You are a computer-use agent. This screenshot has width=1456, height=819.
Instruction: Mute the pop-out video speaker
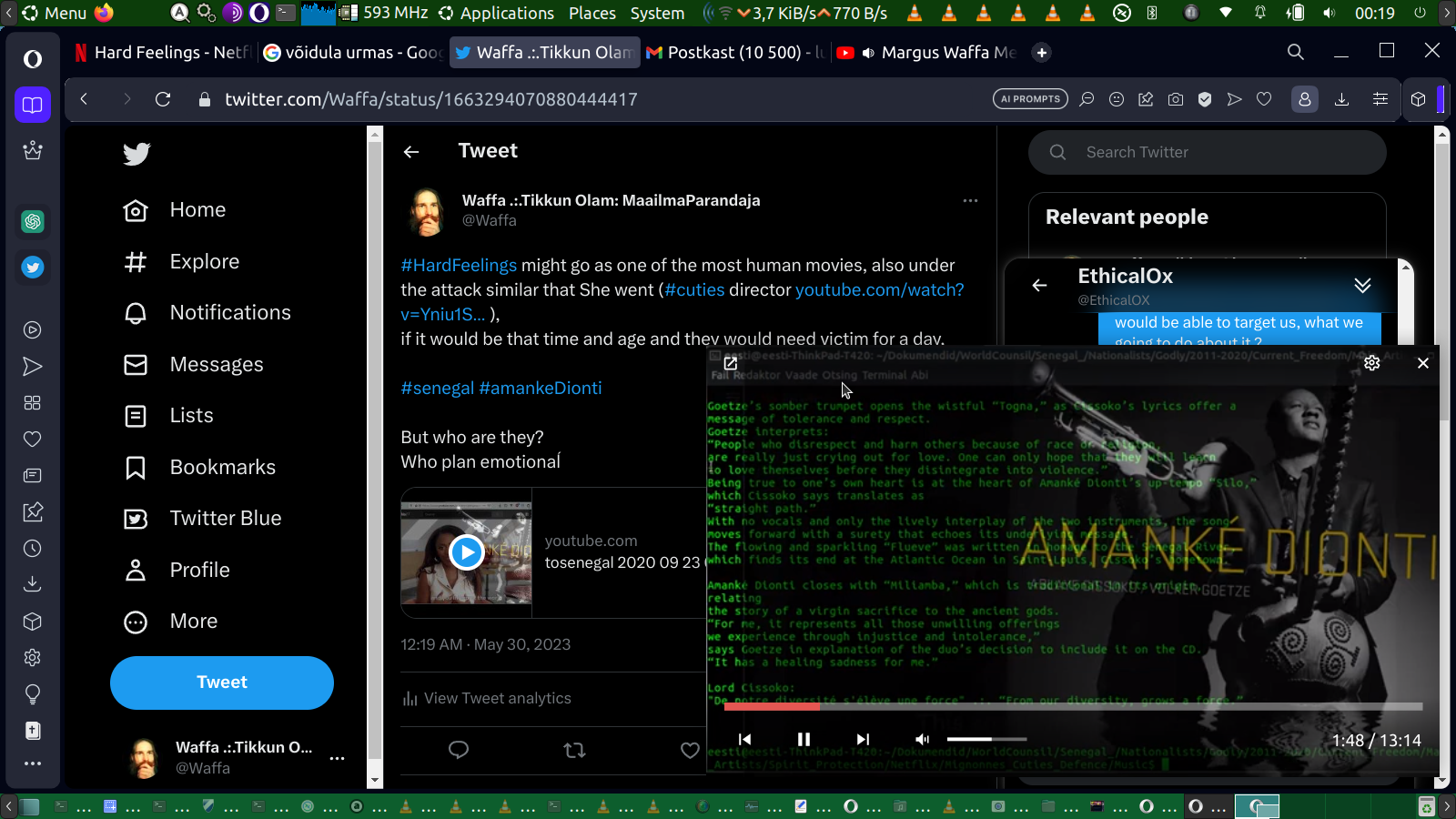[x=922, y=739]
